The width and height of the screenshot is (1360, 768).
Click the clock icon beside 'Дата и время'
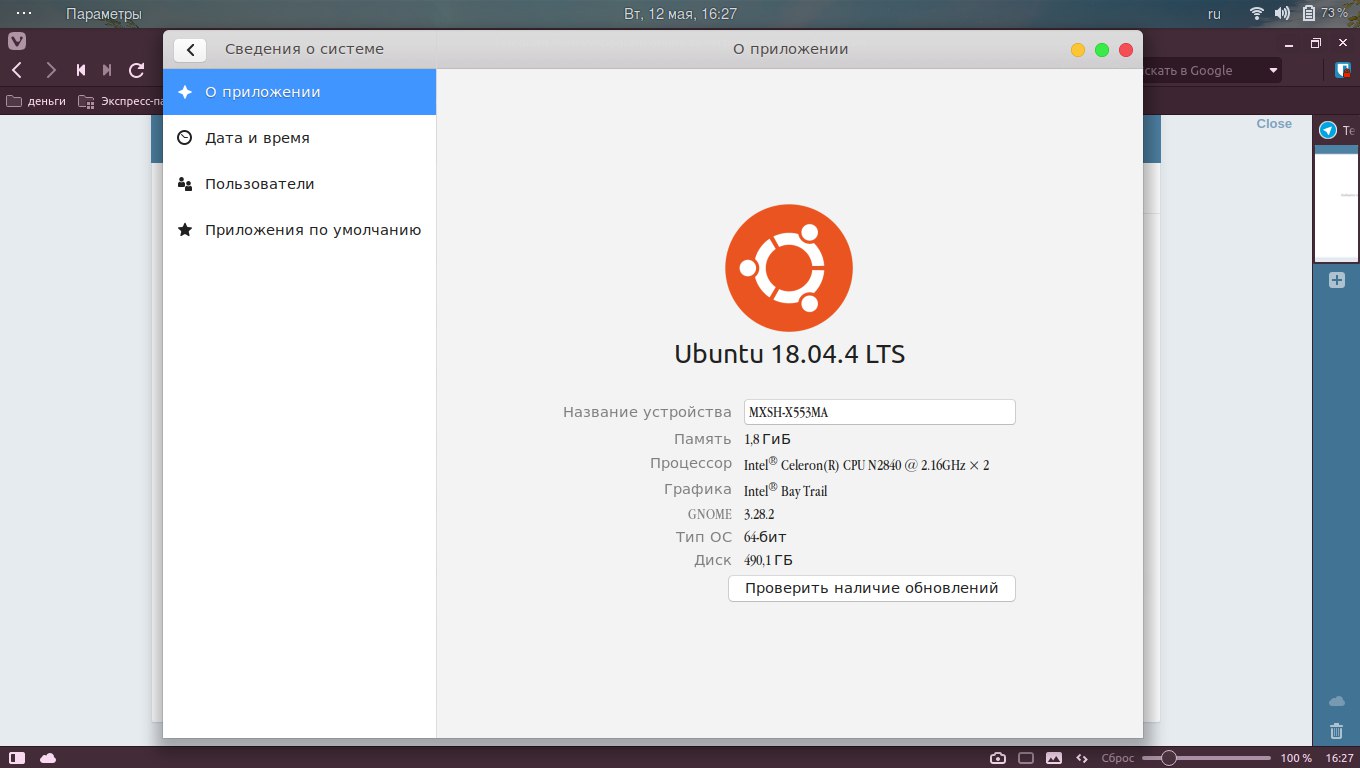[184, 138]
